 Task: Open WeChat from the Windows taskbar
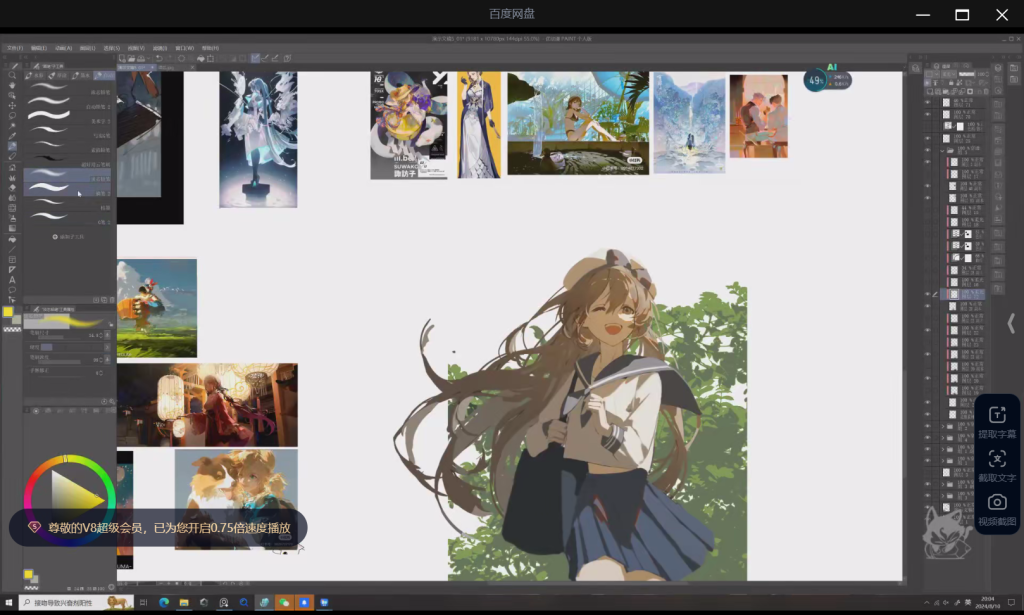pos(283,602)
